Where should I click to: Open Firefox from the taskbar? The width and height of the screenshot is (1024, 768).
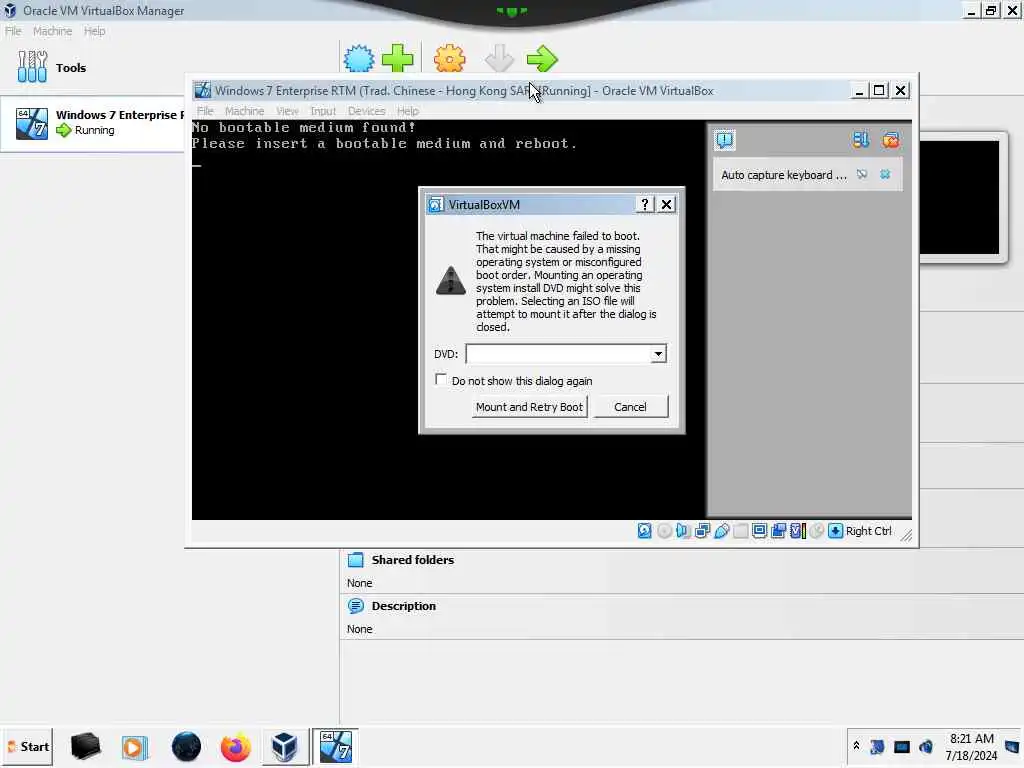235,746
